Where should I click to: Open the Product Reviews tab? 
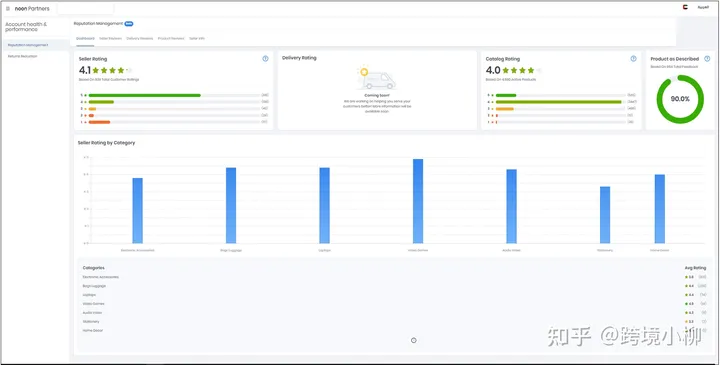(171, 39)
